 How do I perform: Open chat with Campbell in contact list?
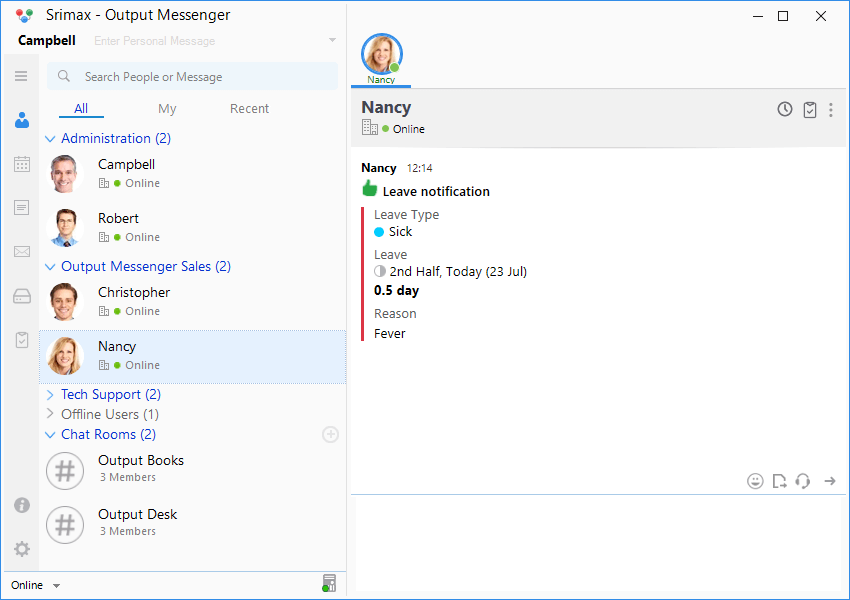click(192, 174)
